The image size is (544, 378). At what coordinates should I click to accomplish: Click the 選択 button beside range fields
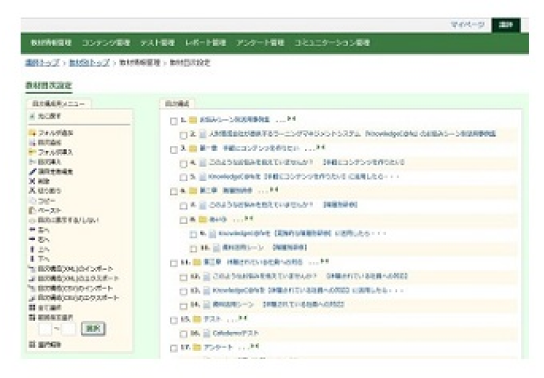tap(93, 328)
